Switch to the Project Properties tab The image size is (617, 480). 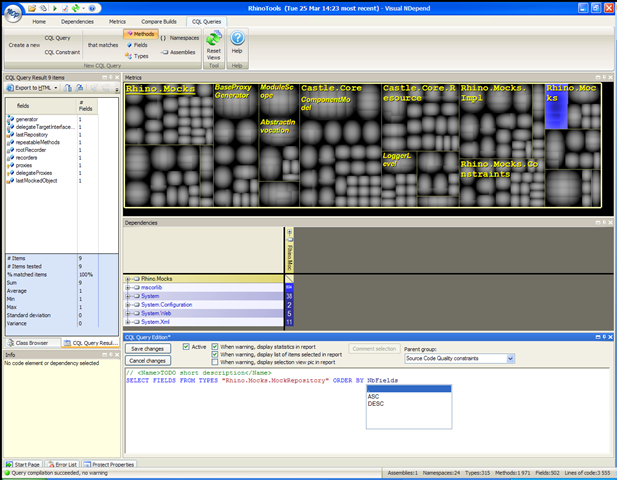point(109,465)
